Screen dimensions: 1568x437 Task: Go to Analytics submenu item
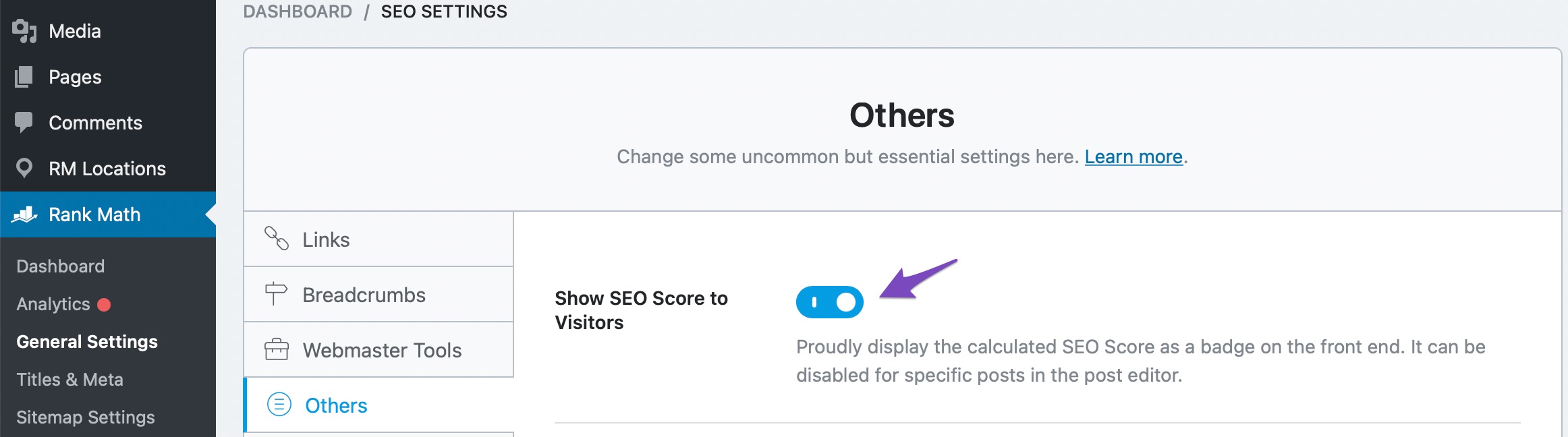click(x=53, y=304)
